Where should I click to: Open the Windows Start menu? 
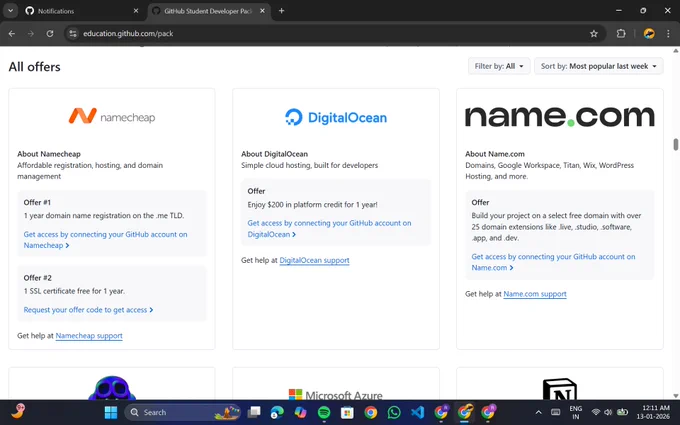(x=111, y=412)
